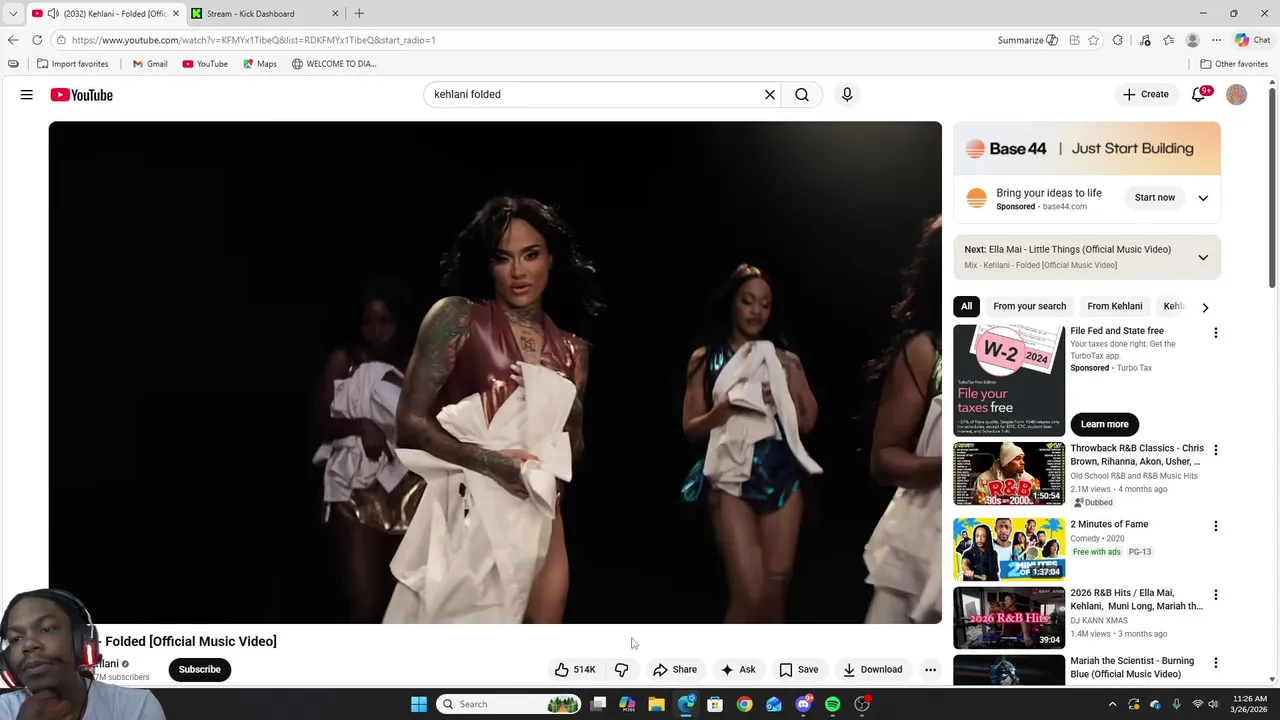Open options for 2026 R&B Hits
Viewport: 1280px width, 720px height.
(1216, 595)
